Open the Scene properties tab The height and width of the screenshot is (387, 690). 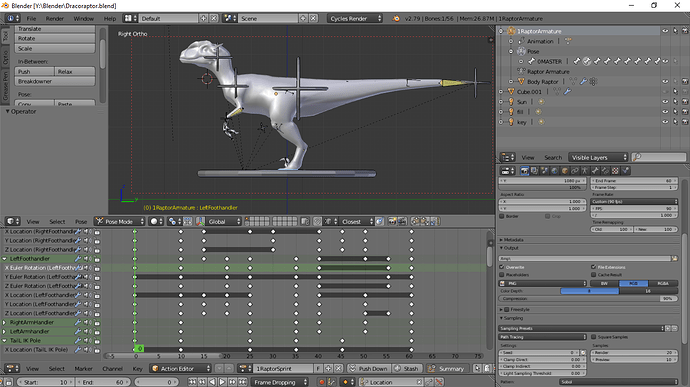(x=544, y=171)
